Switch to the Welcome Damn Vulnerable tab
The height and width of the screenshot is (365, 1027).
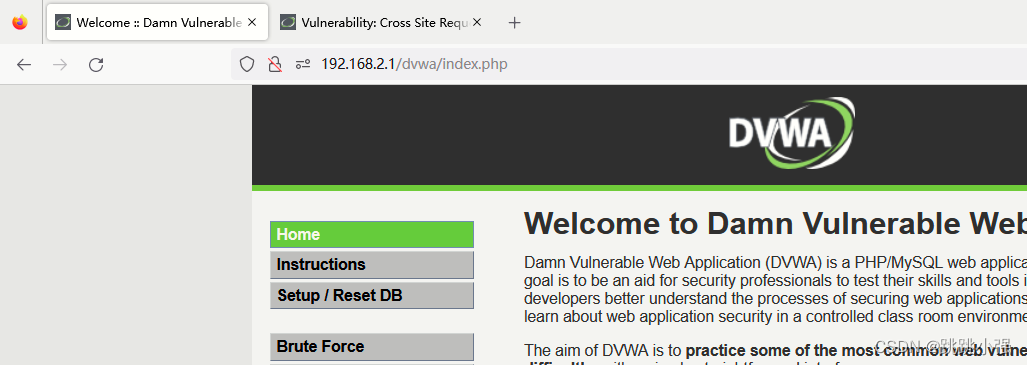click(x=157, y=22)
